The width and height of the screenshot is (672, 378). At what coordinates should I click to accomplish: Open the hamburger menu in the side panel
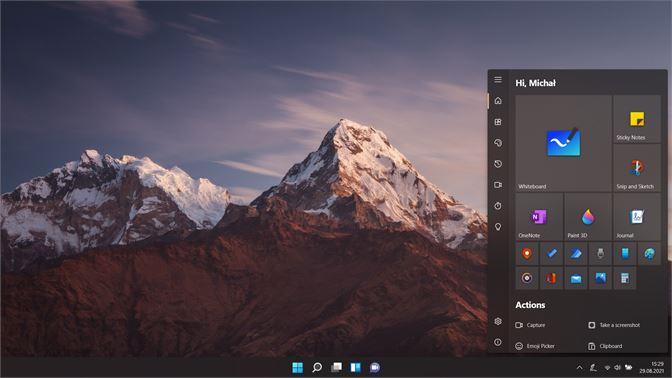click(498, 80)
